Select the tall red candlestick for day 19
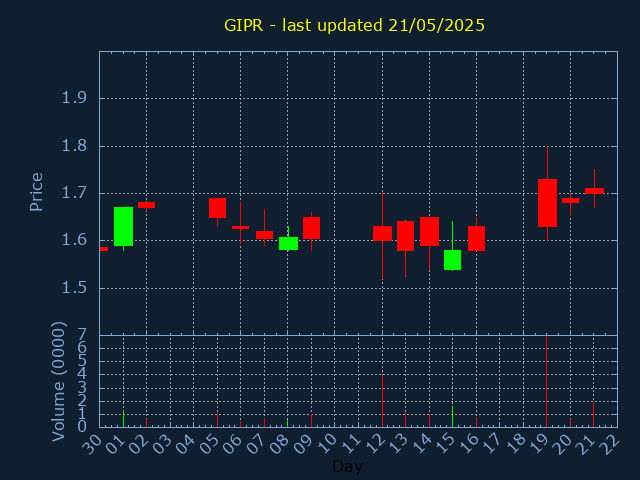This screenshot has width=640, height=480. 547,203
